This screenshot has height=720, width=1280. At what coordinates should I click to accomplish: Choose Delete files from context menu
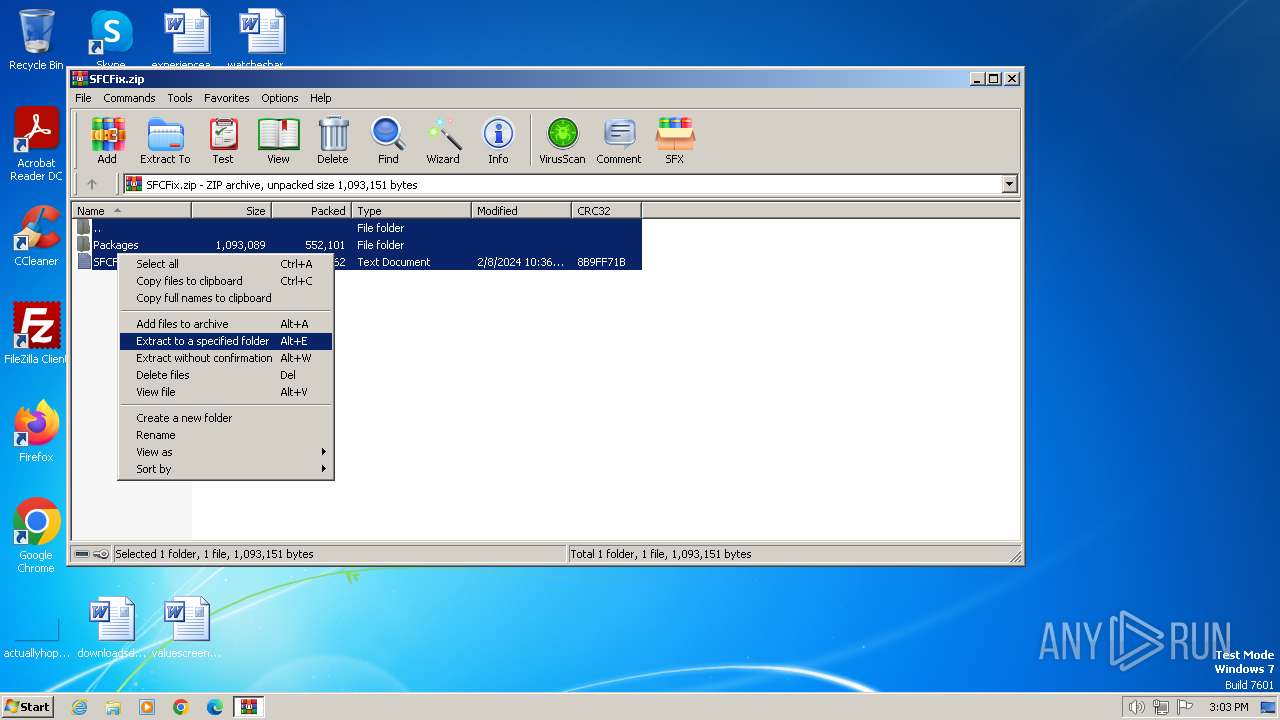pos(226,375)
